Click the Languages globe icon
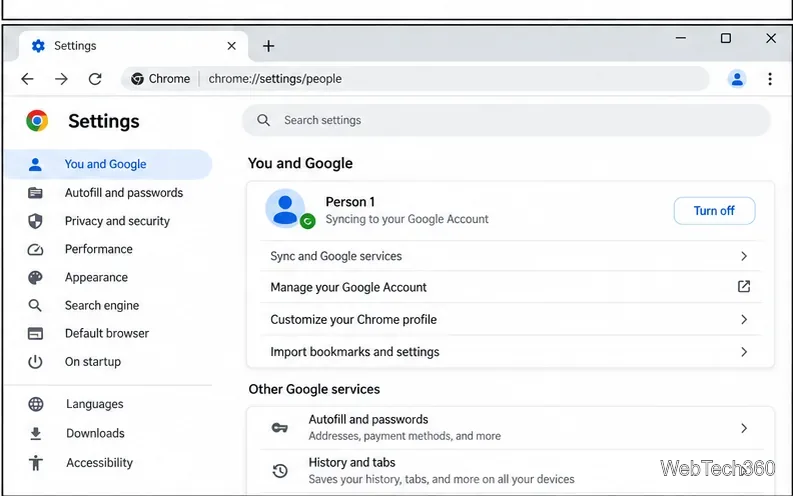 click(x=36, y=404)
